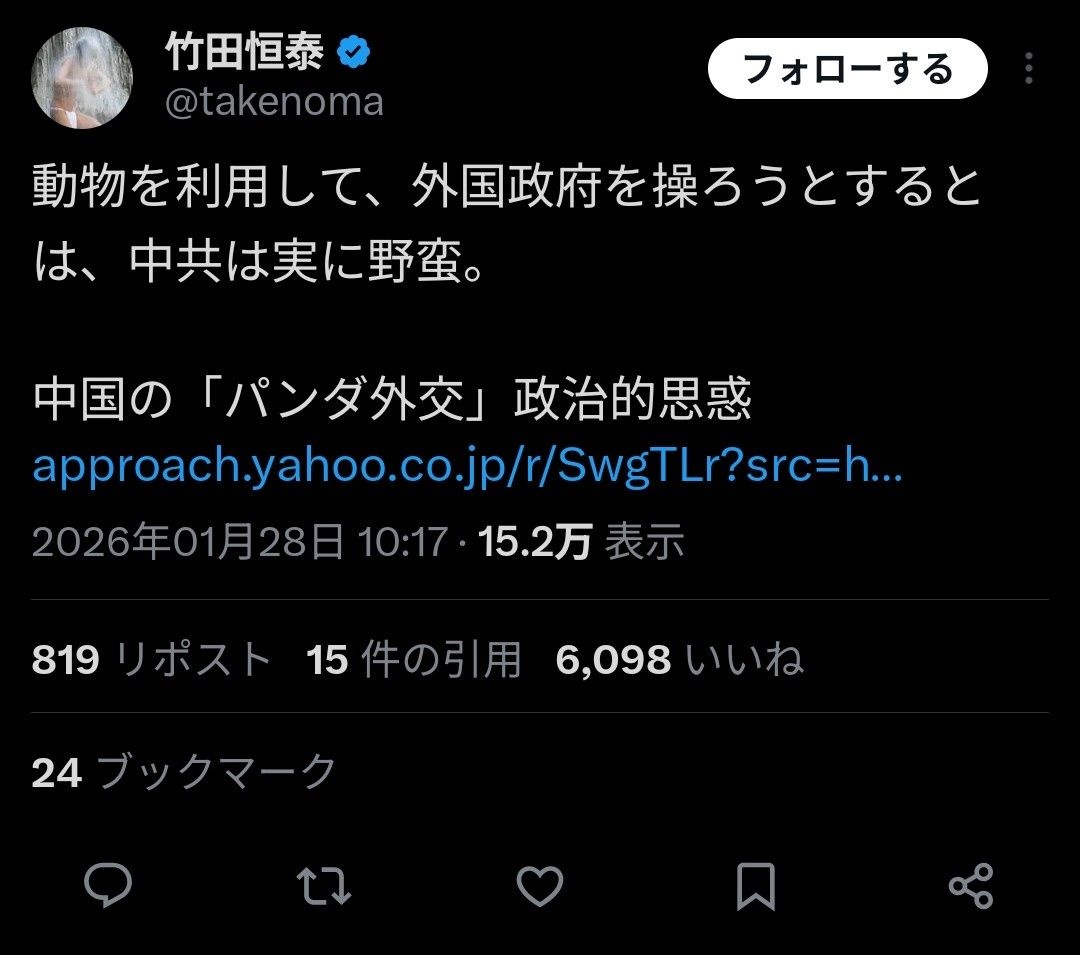1080x955 pixels.
Task: Open the 24 ブックマーク count
Action: click(x=184, y=772)
